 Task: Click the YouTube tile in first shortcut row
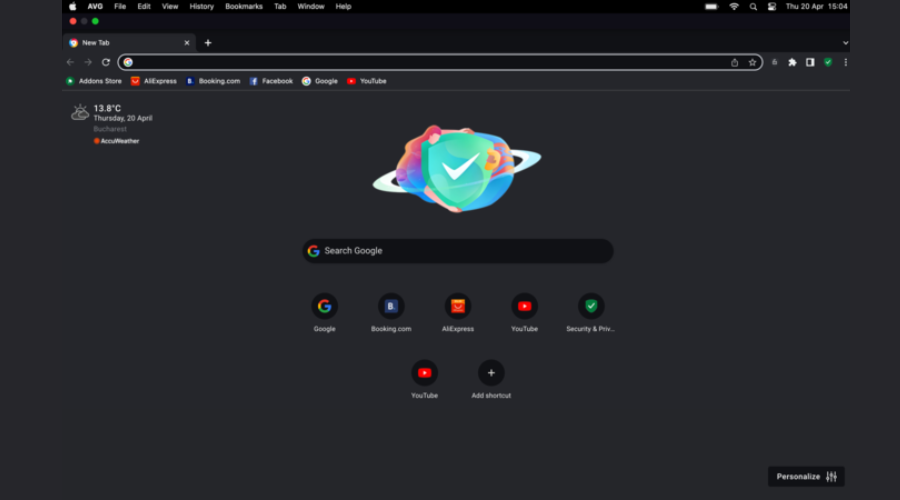point(524,313)
